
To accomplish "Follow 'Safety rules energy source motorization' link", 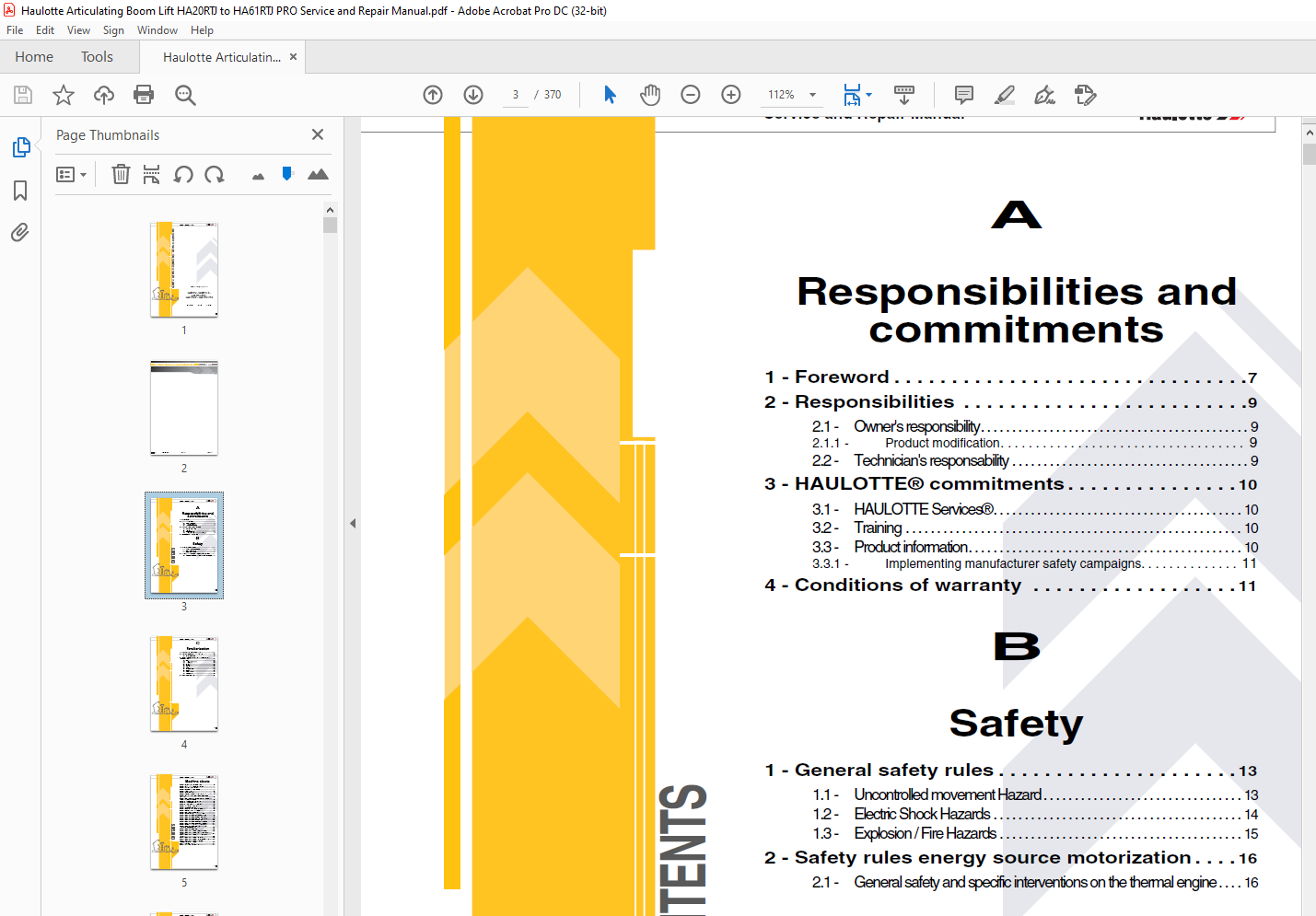I will pos(1010,858).
